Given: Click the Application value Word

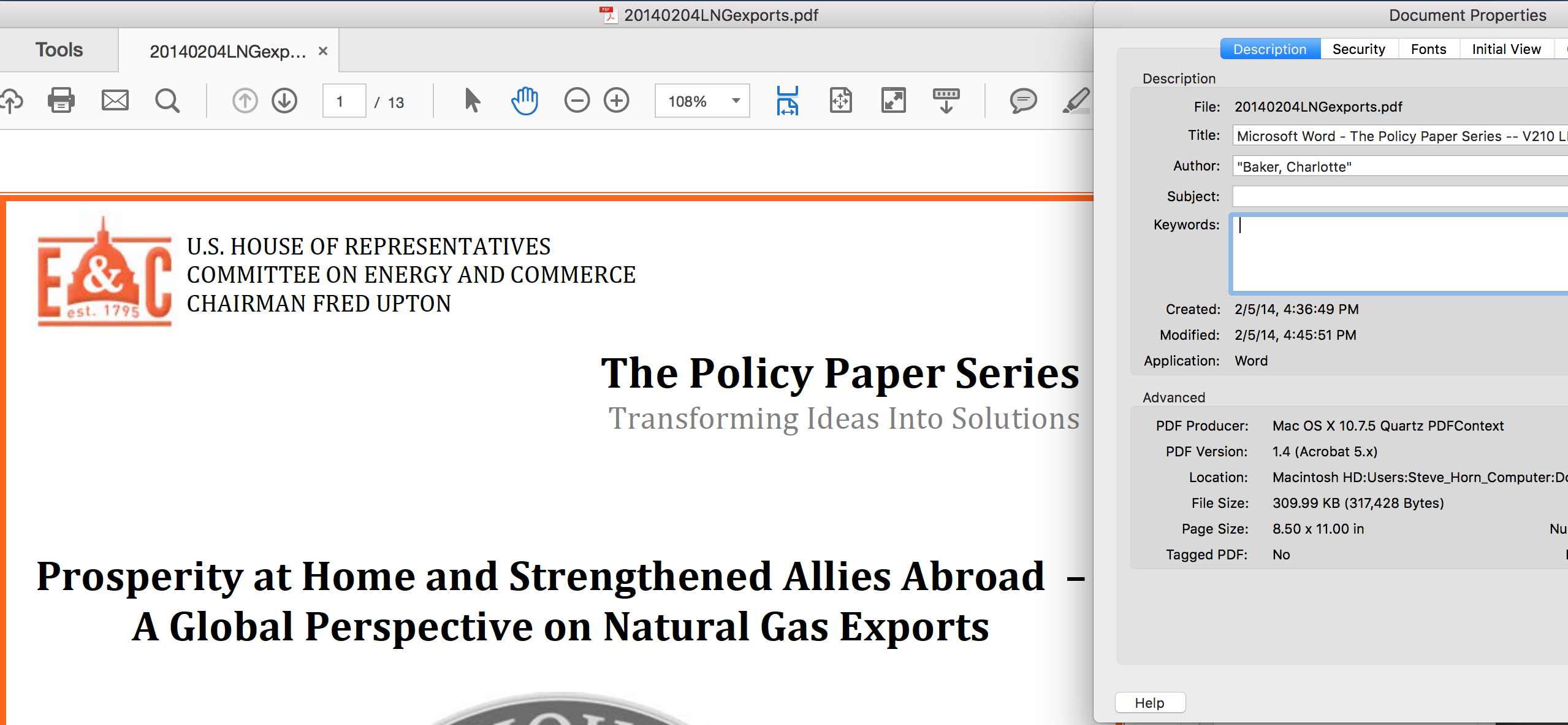Looking at the screenshot, I should click(x=1251, y=361).
